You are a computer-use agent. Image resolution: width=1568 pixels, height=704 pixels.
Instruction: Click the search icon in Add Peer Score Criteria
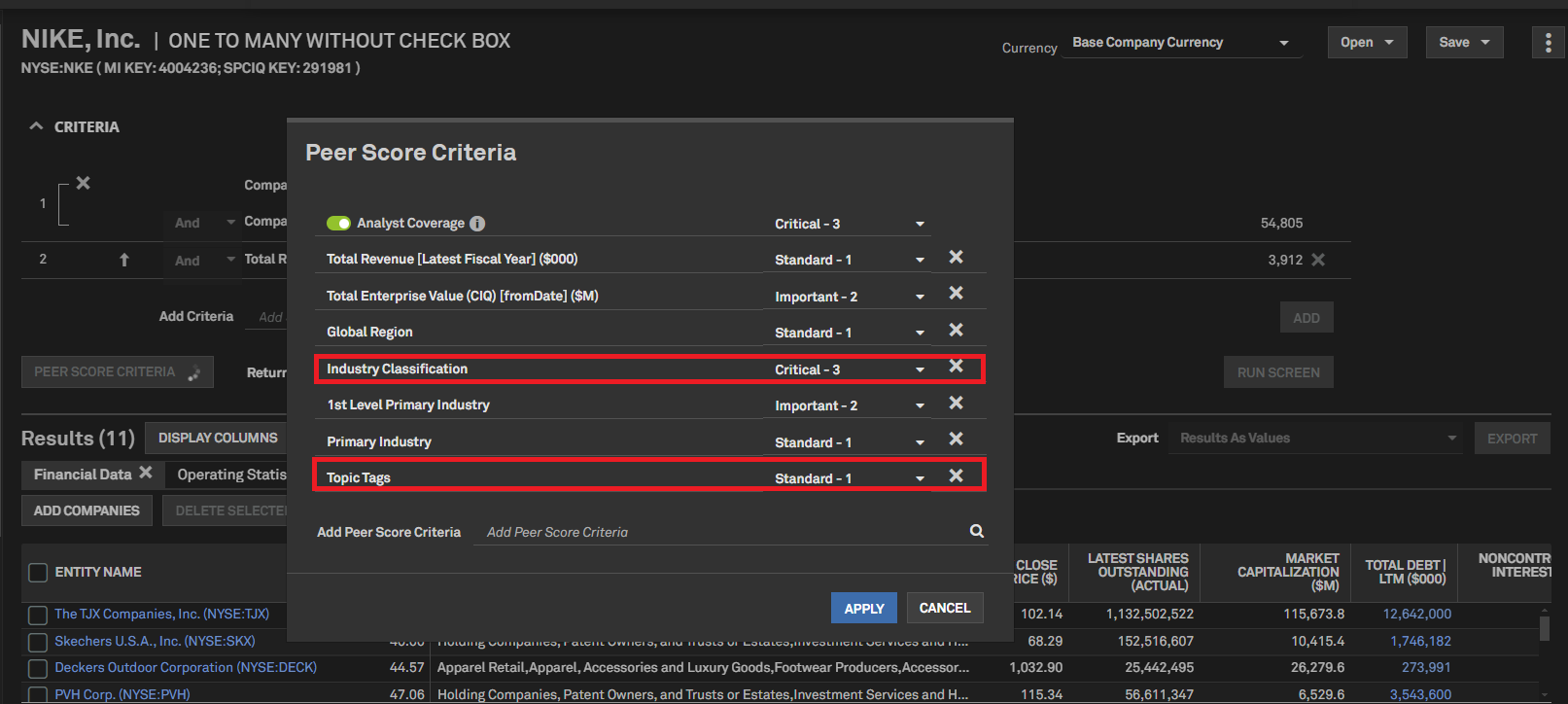coord(976,531)
